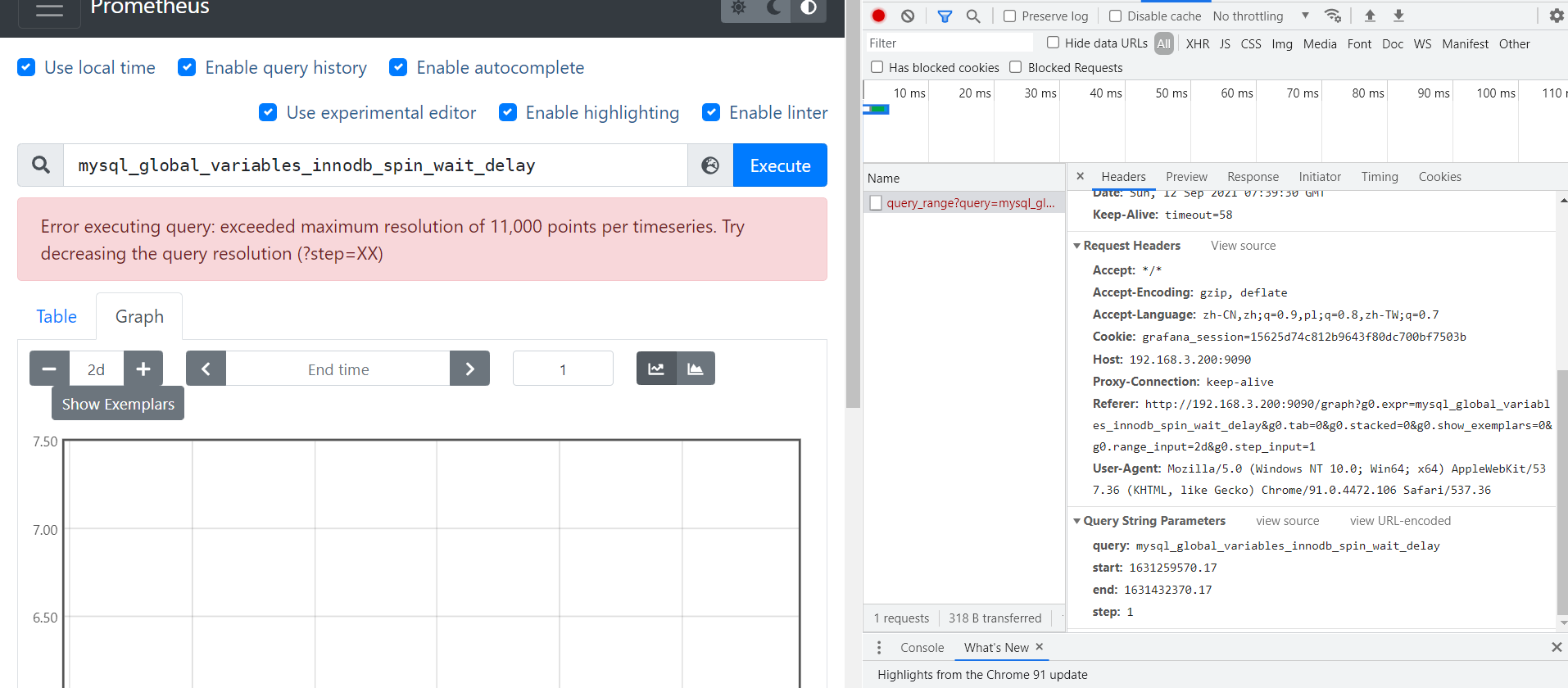The image size is (1568, 688).
Task: Check Blocked Requests
Action: click(1016, 67)
